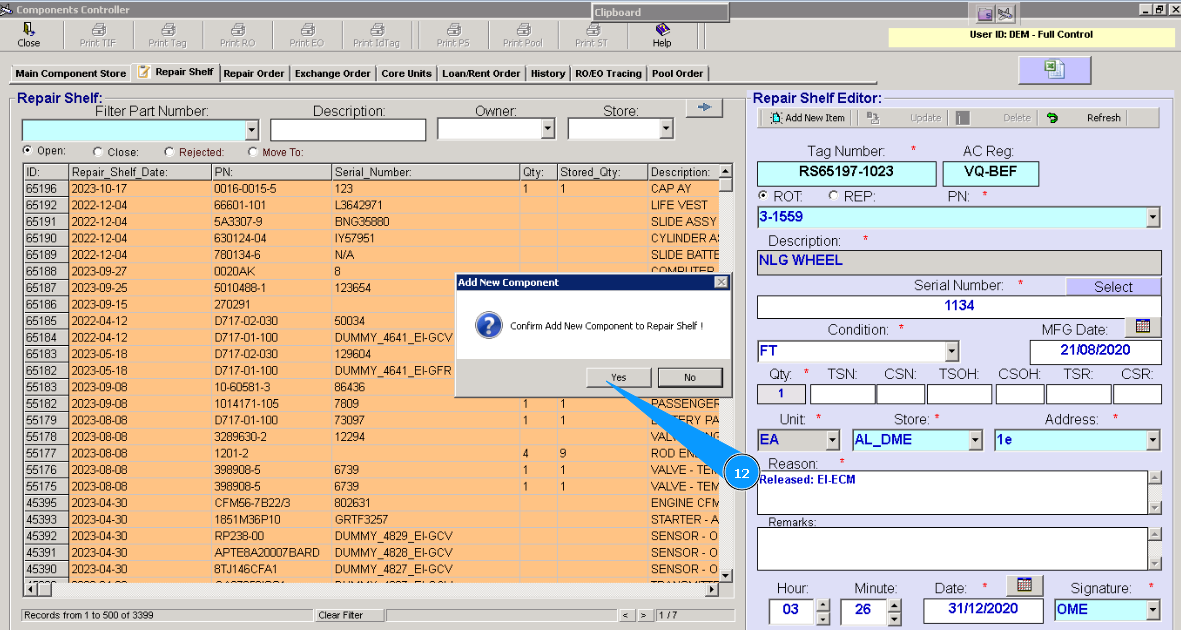Expand the Condition dropdown
Screen dimensions: 1181x633
(951, 352)
